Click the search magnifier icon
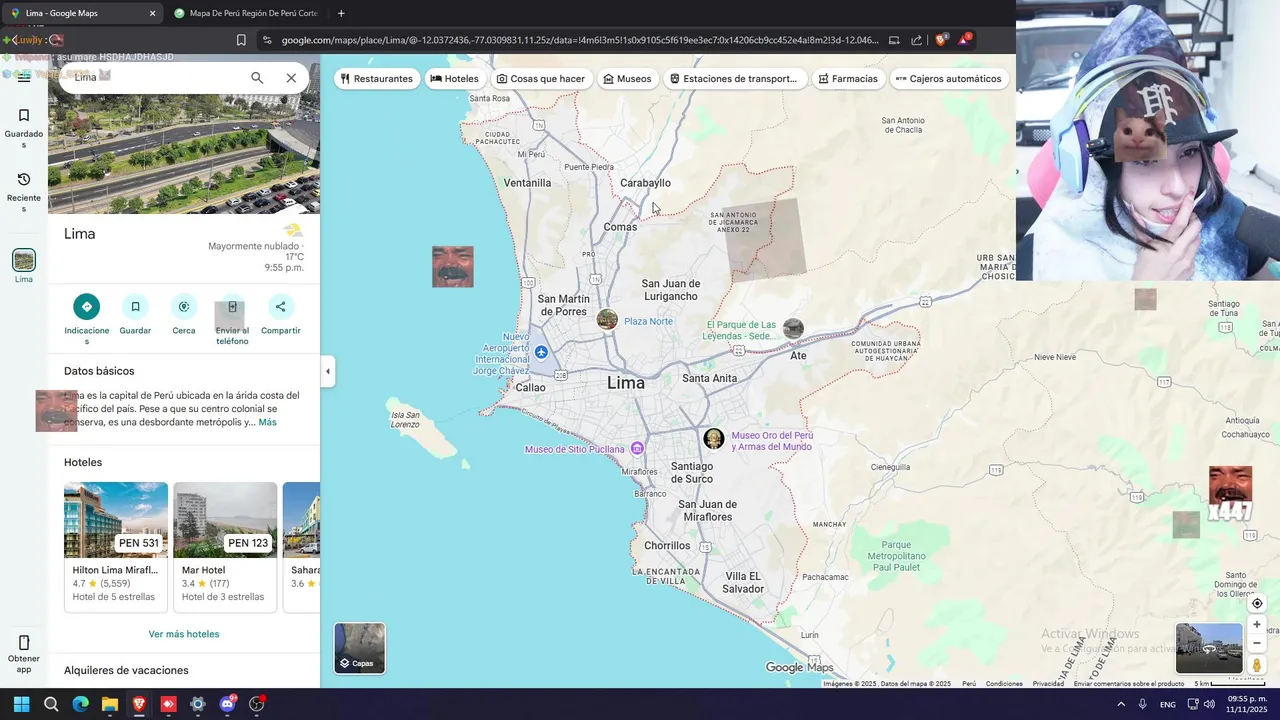 tap(257, 78)
